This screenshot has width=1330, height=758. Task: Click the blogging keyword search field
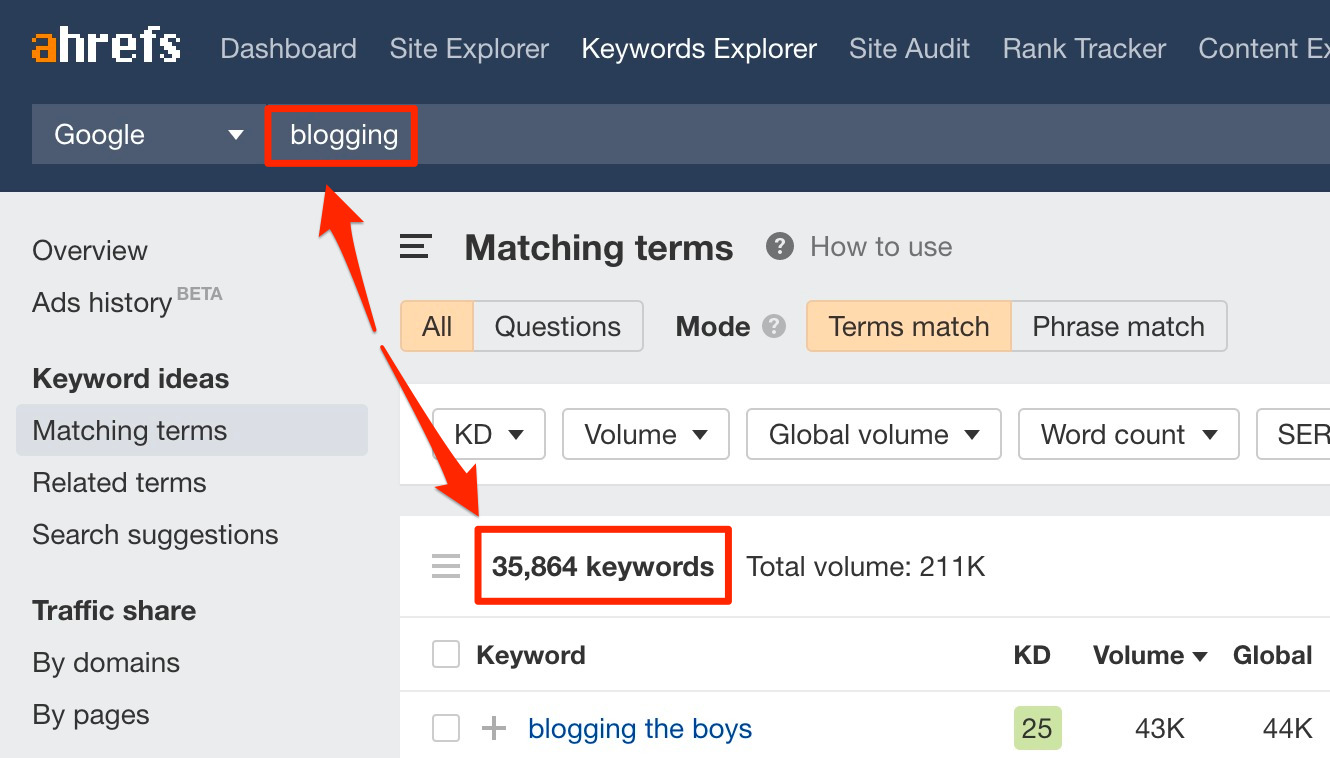click(x=344, y=135)
